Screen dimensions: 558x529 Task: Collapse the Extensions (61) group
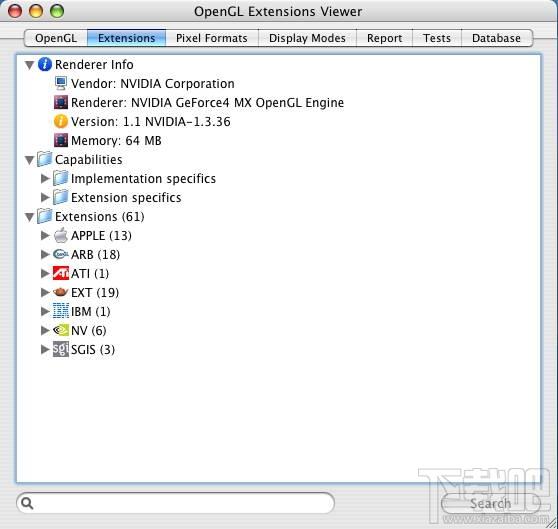click(x=30, y=217)
